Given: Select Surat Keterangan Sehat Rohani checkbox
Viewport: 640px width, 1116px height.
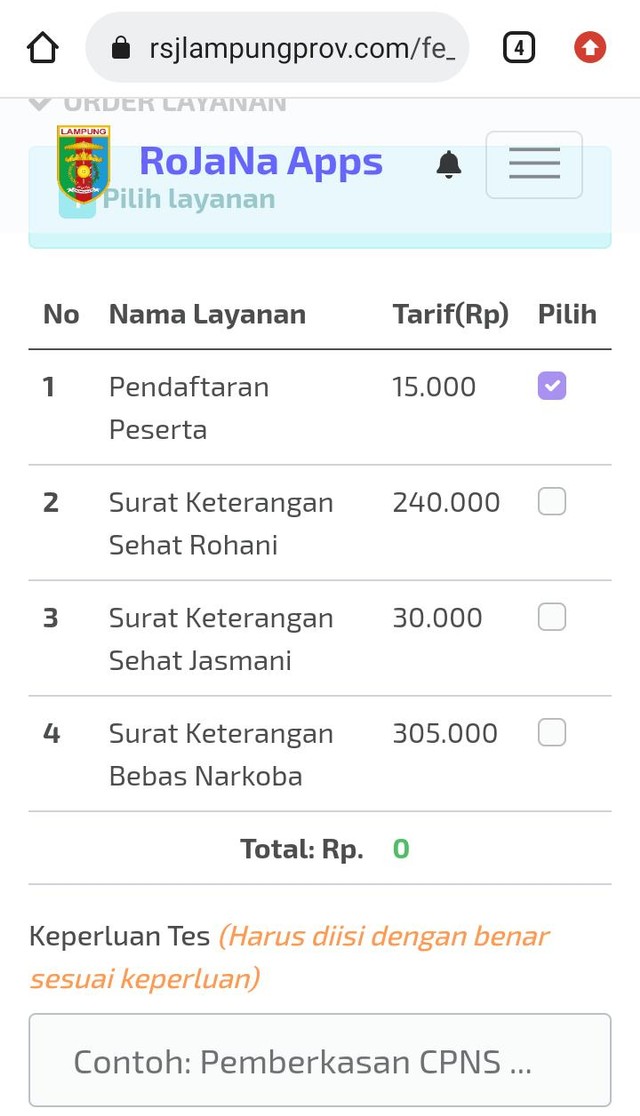Looking at the screenshot, I should click(551, 501).
